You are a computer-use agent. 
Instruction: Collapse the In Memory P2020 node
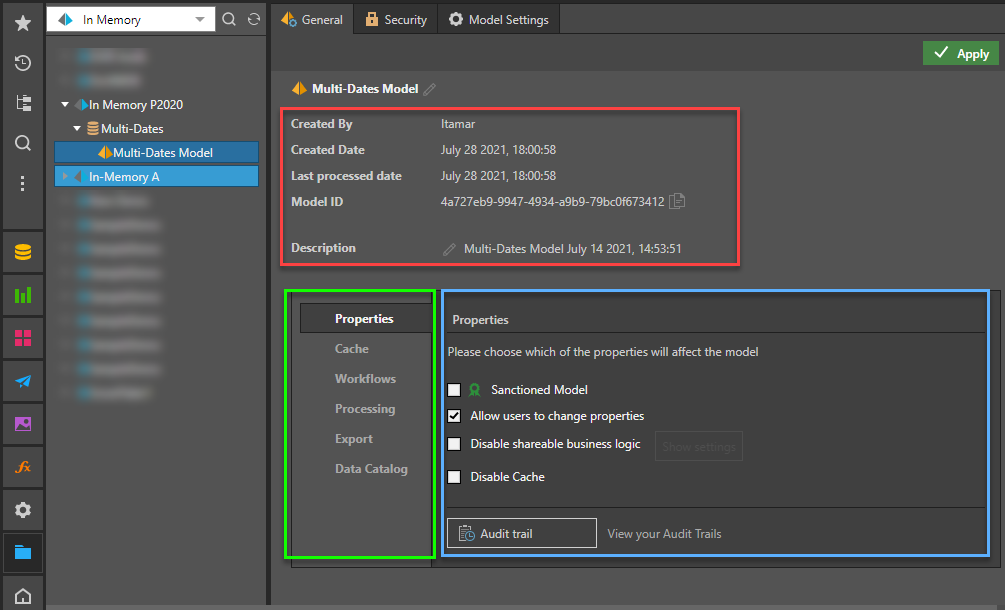point(65,104)
